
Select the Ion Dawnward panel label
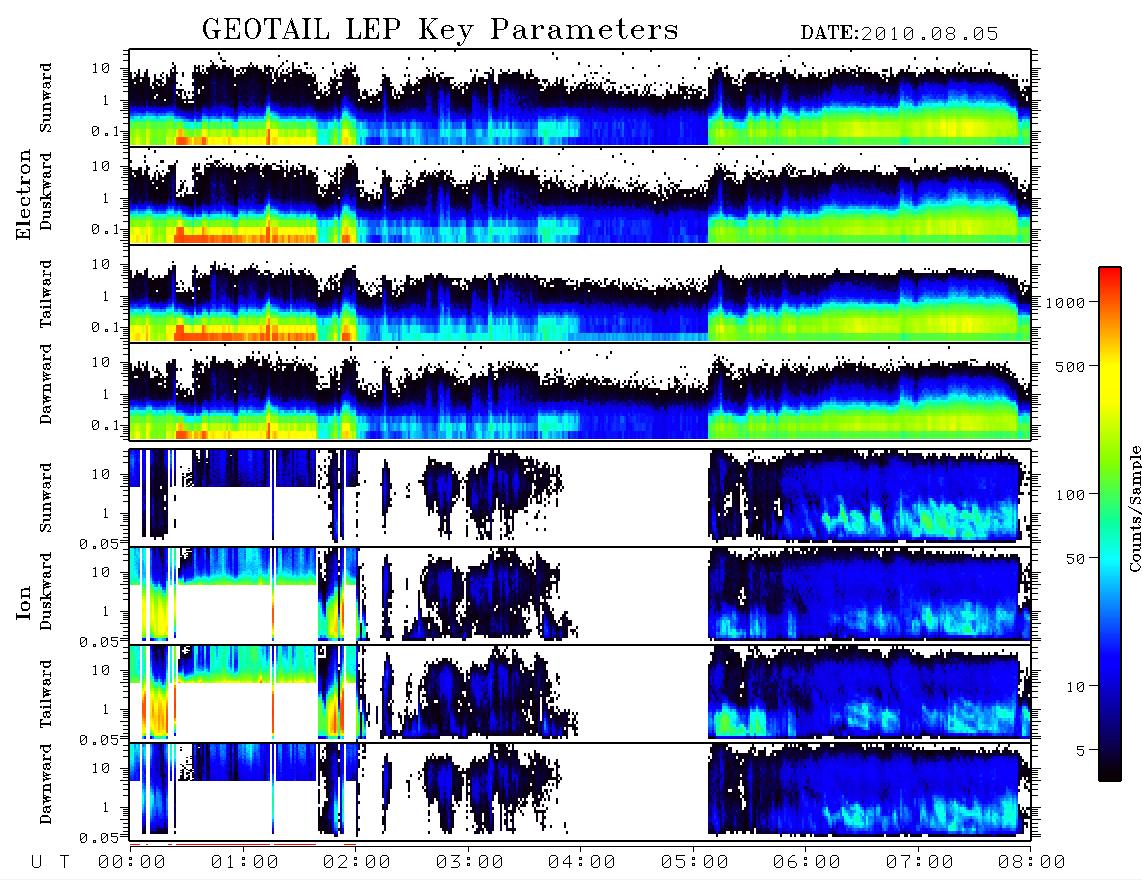click(46, 783)
